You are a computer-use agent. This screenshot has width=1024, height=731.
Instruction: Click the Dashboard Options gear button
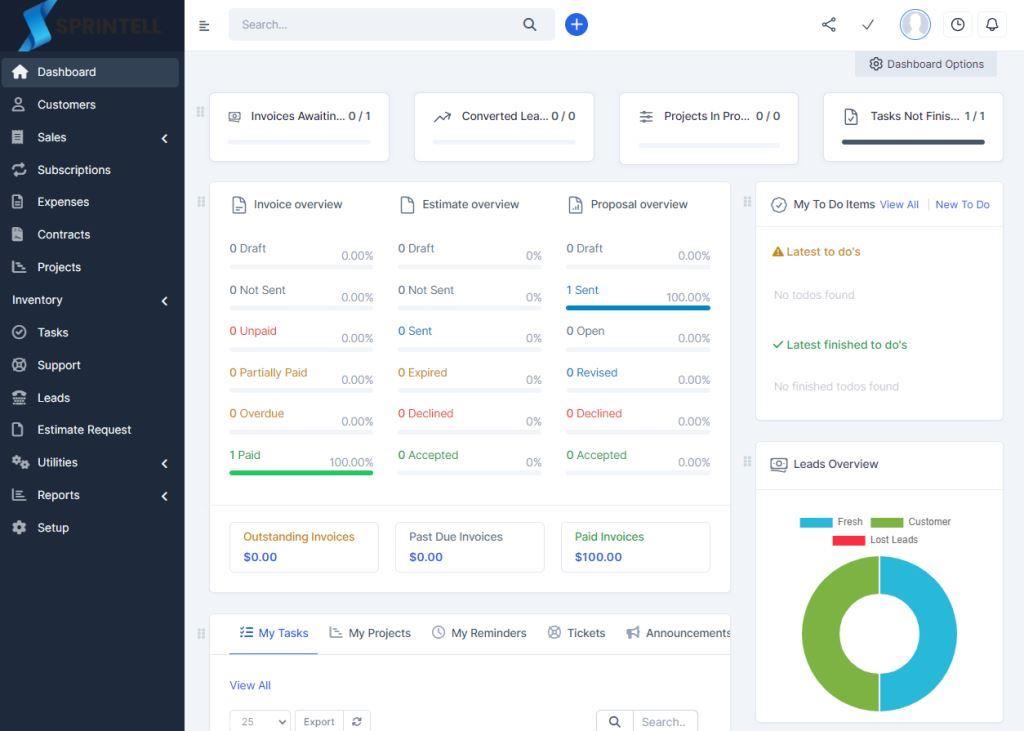coord(925,64)
